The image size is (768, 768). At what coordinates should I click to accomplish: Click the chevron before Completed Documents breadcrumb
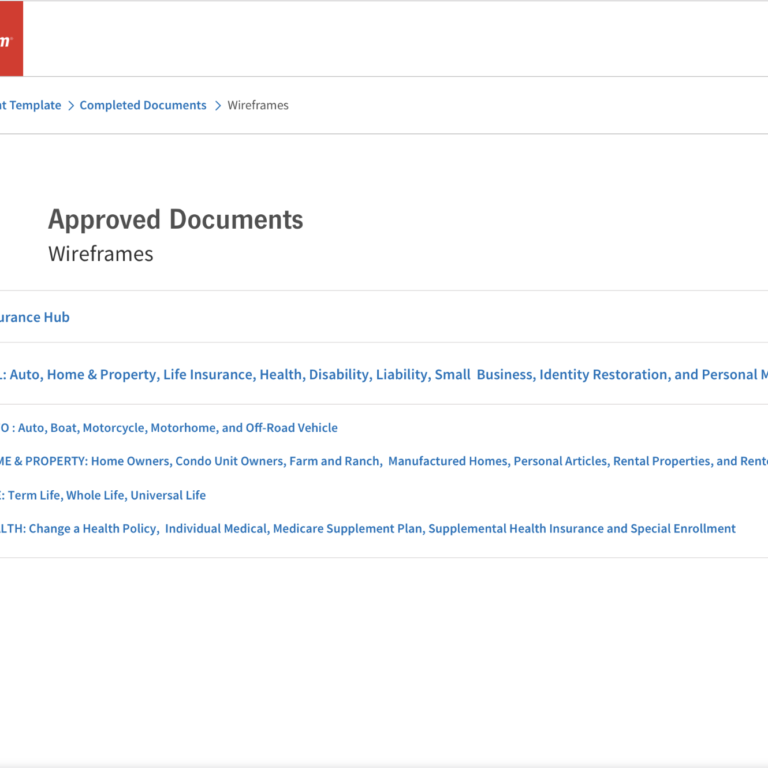tap(70, 105)
